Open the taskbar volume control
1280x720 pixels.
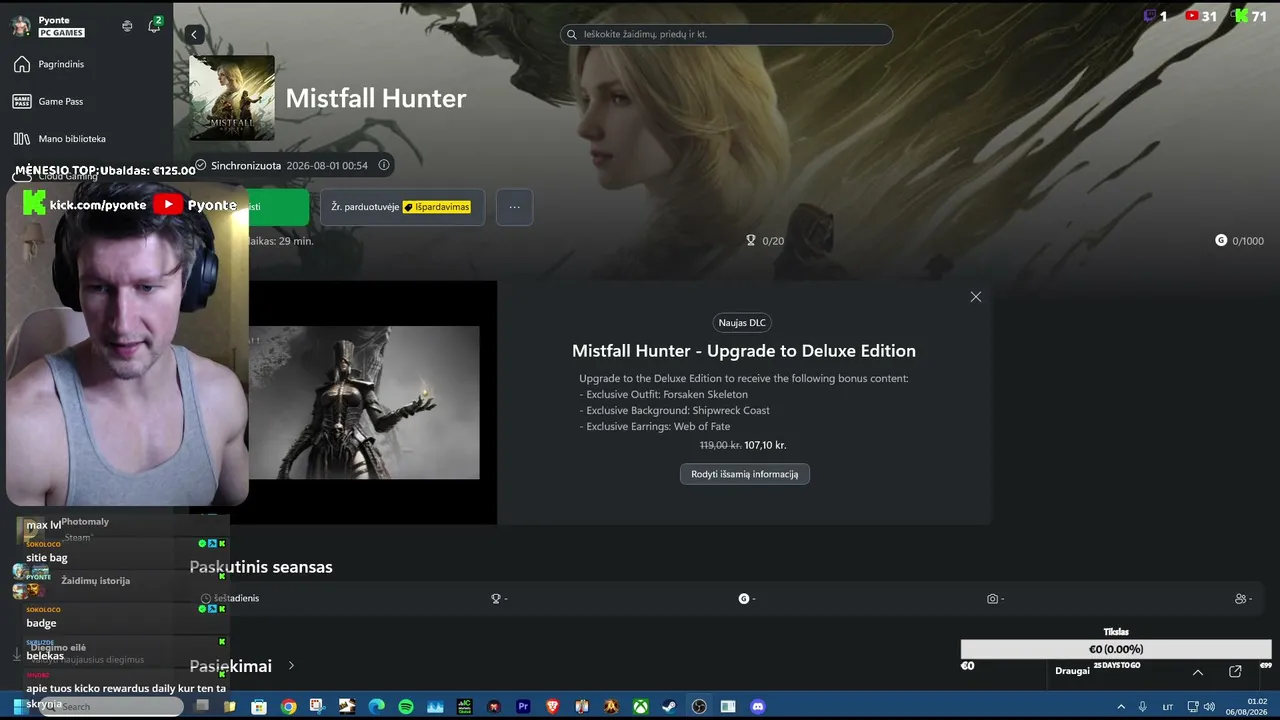[x=1209, y=707]
